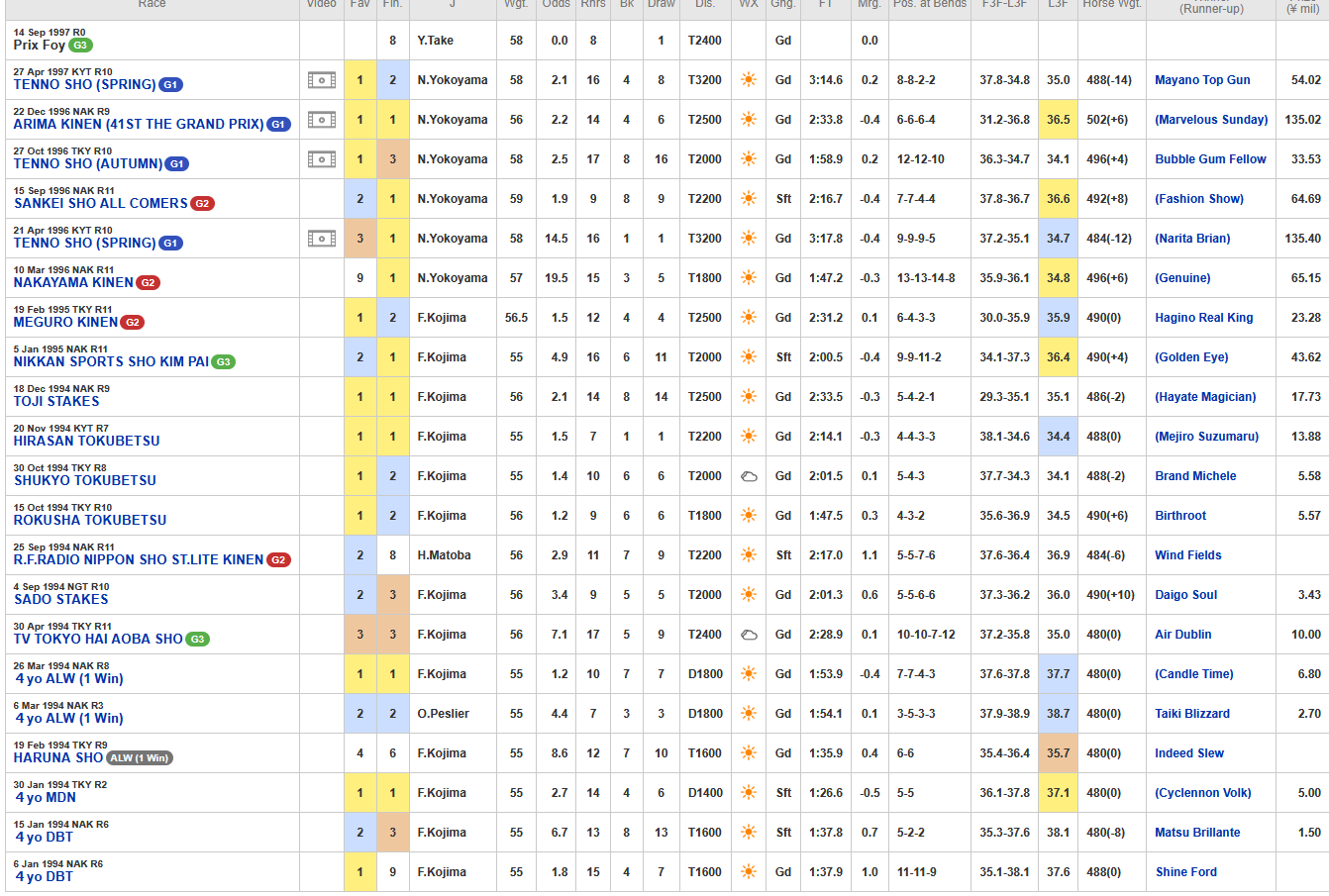The height and width of the screenshot is (896, 1329).
Task: Click G2 badge beside Sankei Sho All Comers
Action: click(x=202, y=204)
